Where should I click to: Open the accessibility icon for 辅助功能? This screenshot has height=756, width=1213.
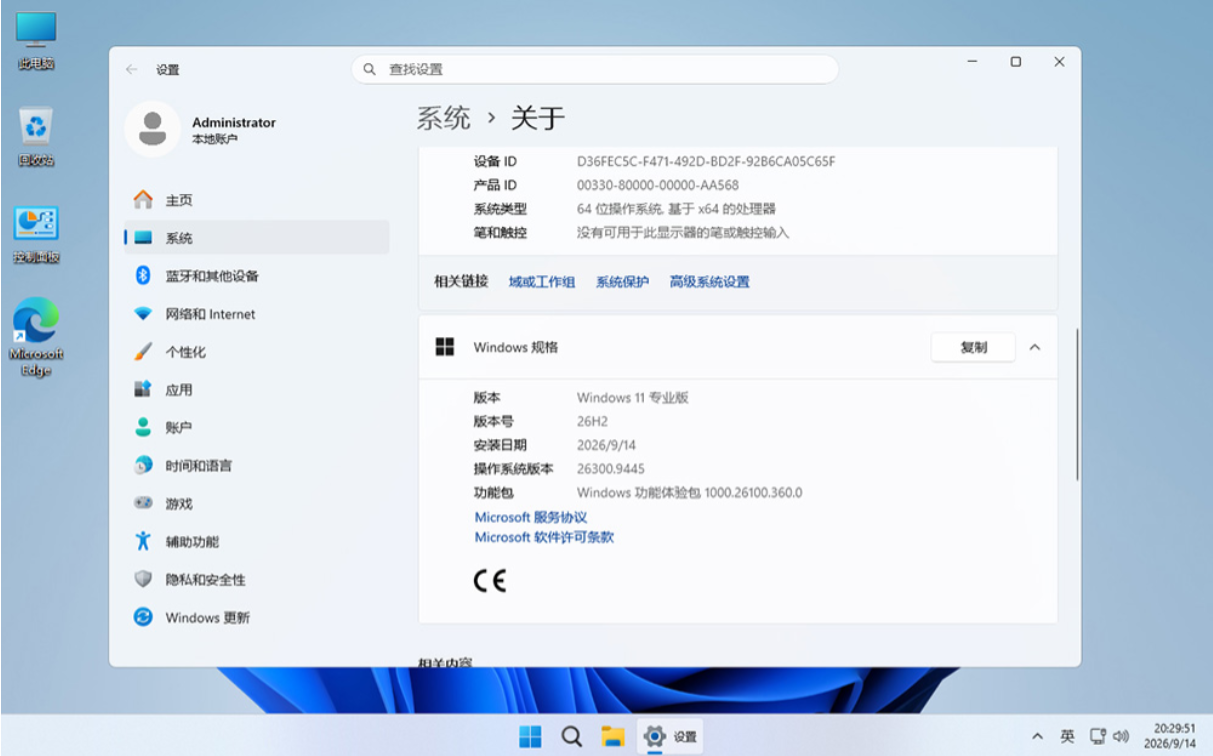tap(143, 541)
